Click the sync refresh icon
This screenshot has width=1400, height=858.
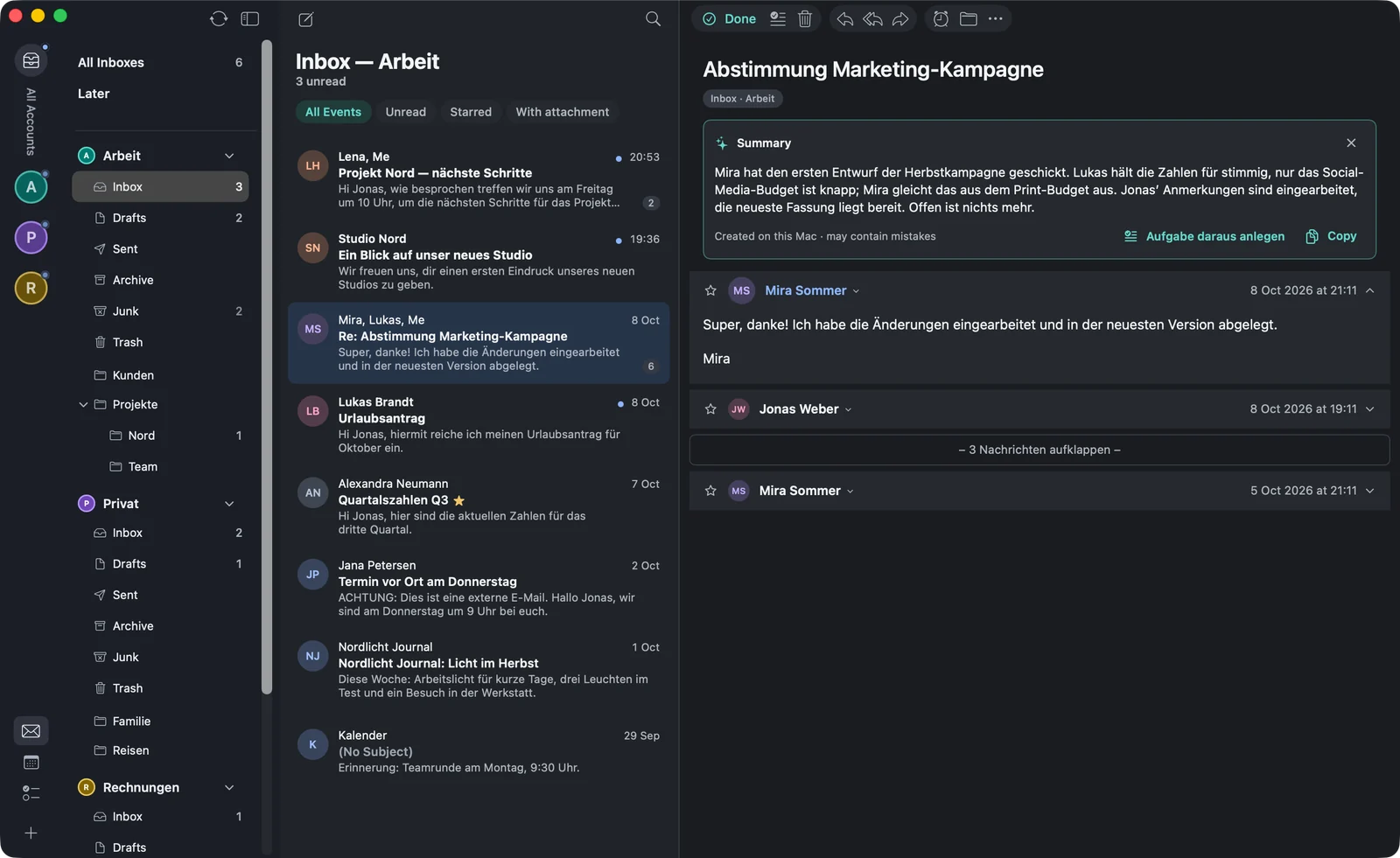tap(219, 19)
